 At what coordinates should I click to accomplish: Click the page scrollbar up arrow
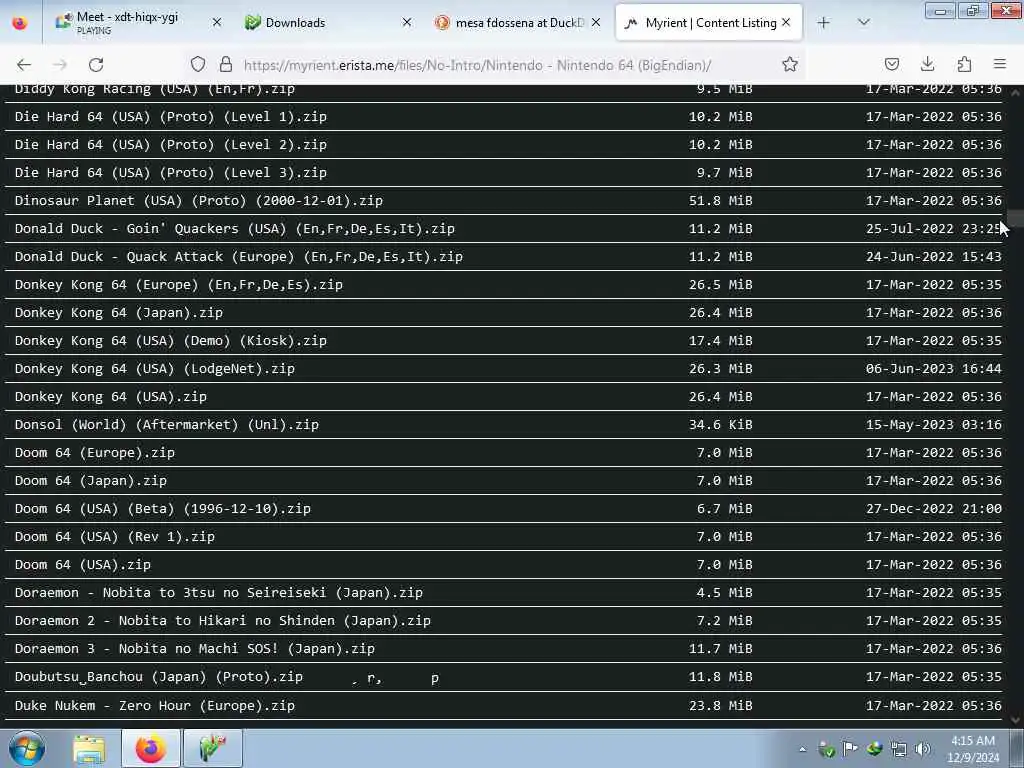[1016, 93]
